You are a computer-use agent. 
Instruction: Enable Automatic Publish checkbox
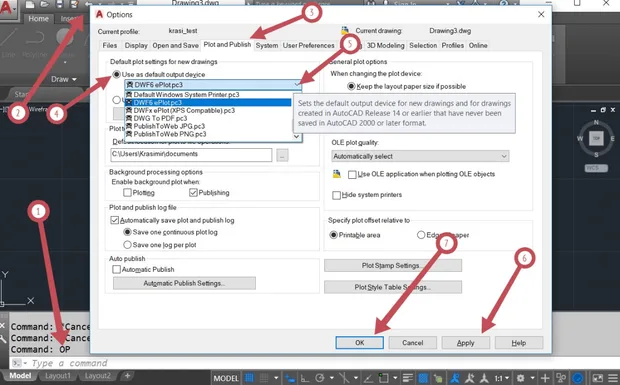117,269
